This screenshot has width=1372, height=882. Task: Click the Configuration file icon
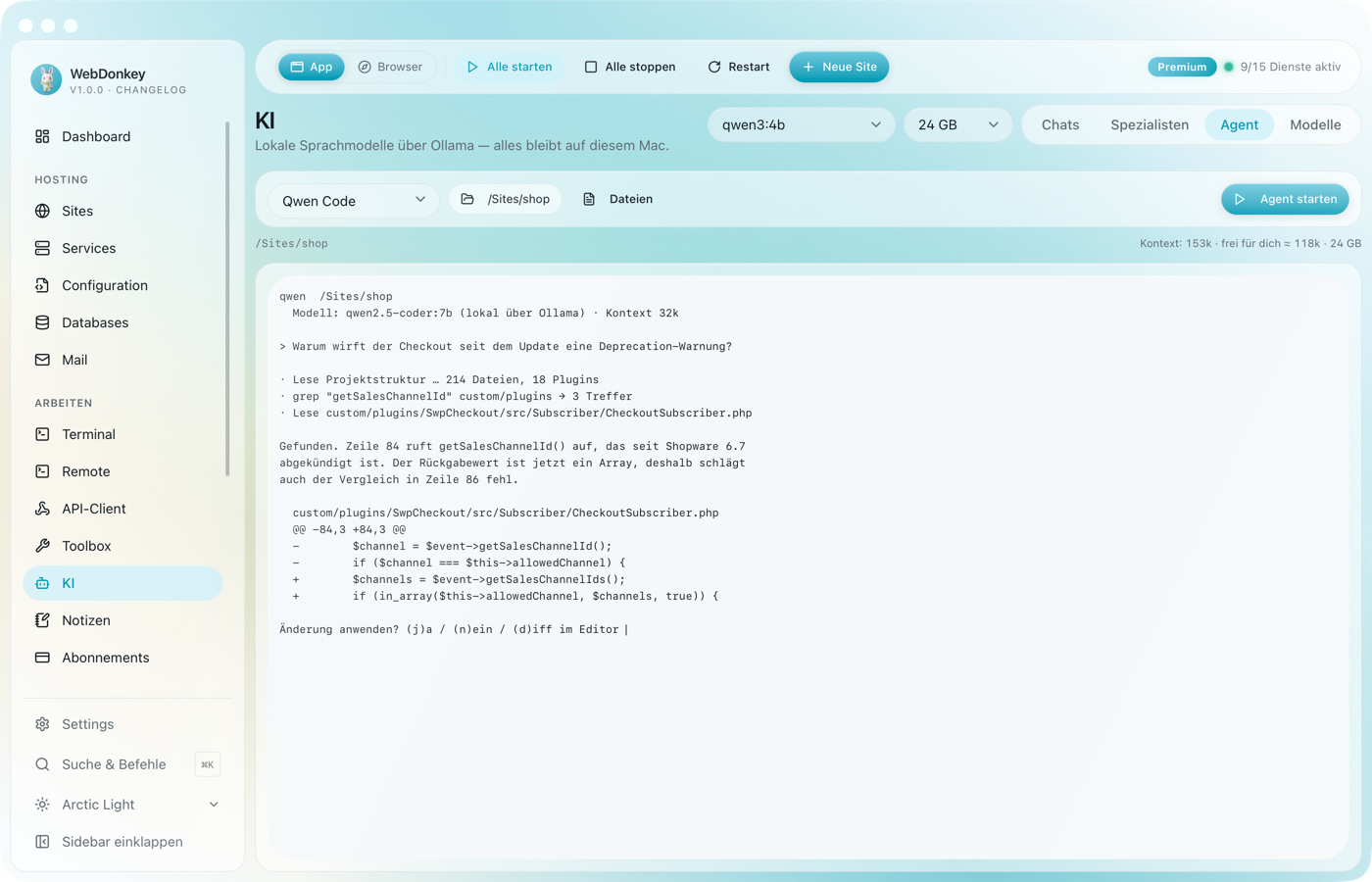(x=42, y=285)
